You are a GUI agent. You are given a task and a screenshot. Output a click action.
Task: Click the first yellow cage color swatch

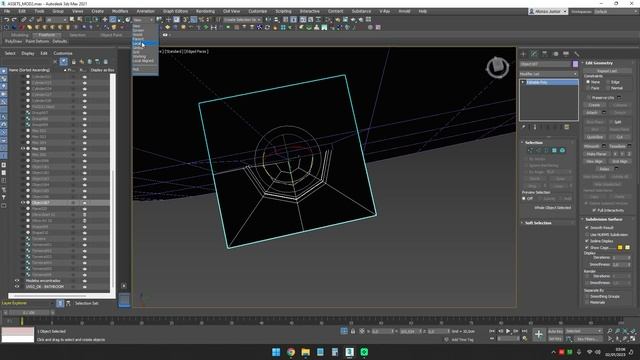pos(620,247)
